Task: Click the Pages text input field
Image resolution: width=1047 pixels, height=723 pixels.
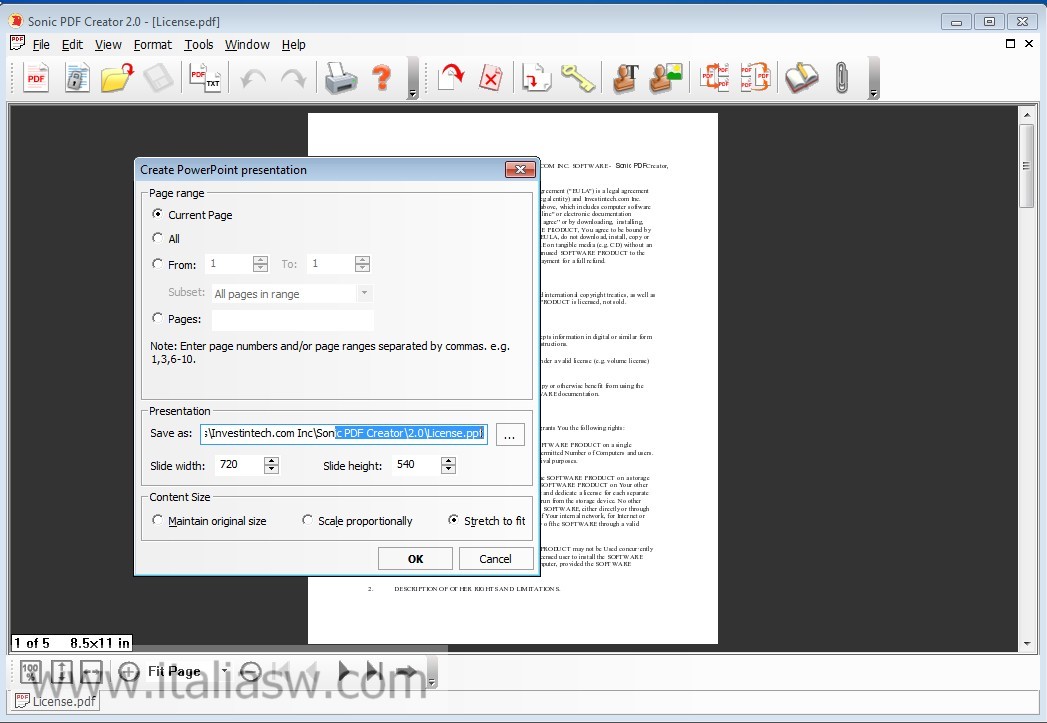Action: pos(292,320)
